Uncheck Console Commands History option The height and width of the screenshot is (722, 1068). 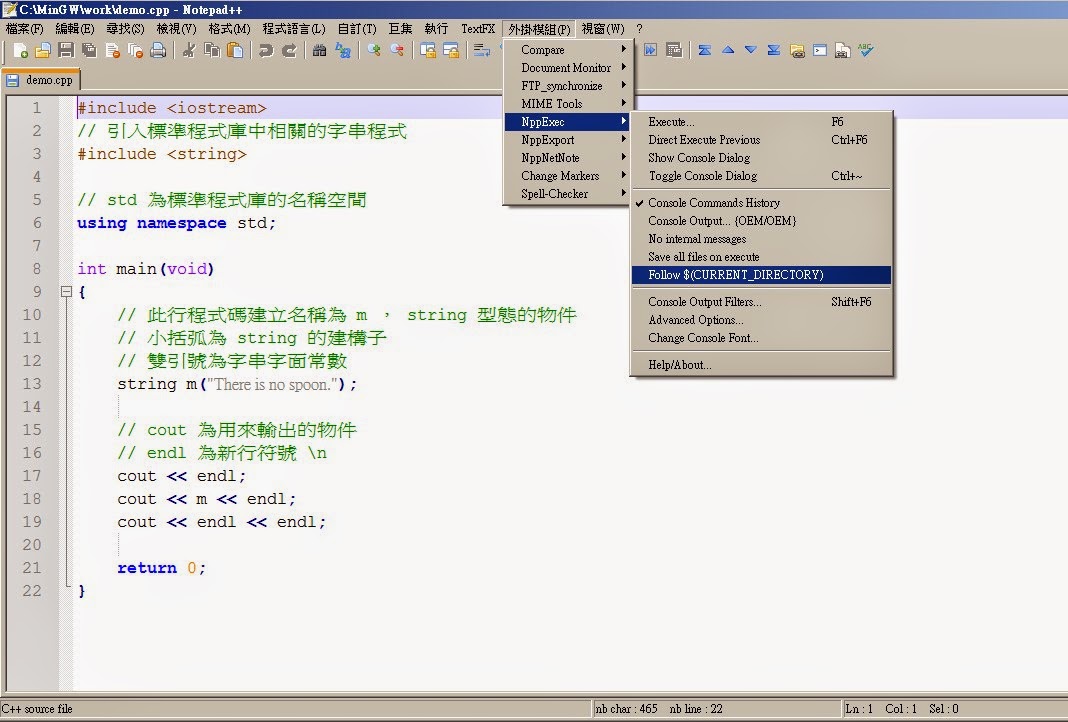pos(761,203)
